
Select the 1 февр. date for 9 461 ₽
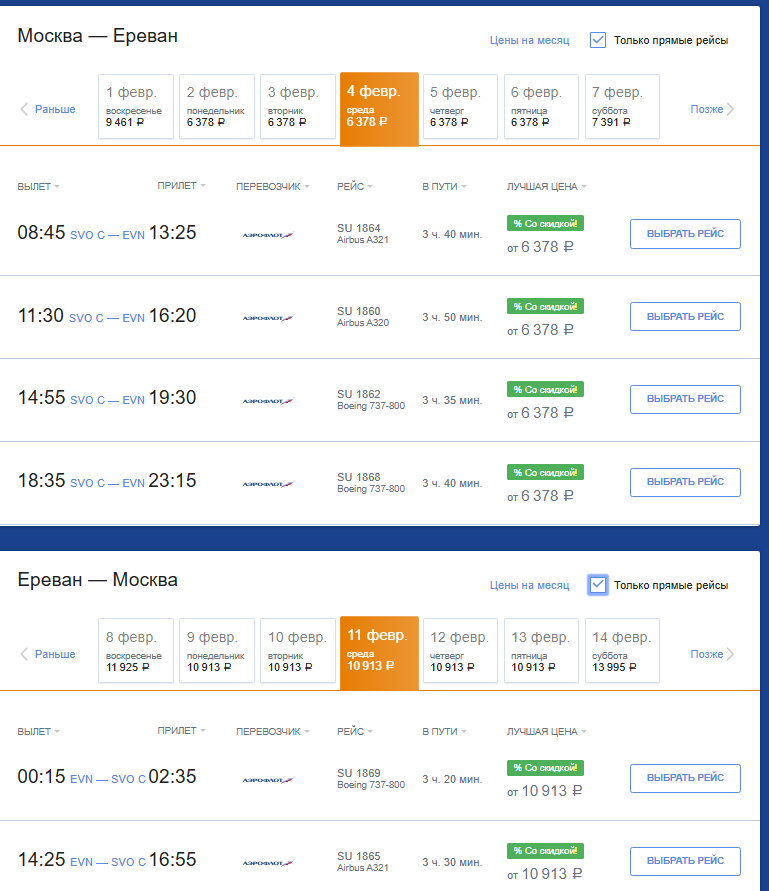tap(136, 106)
